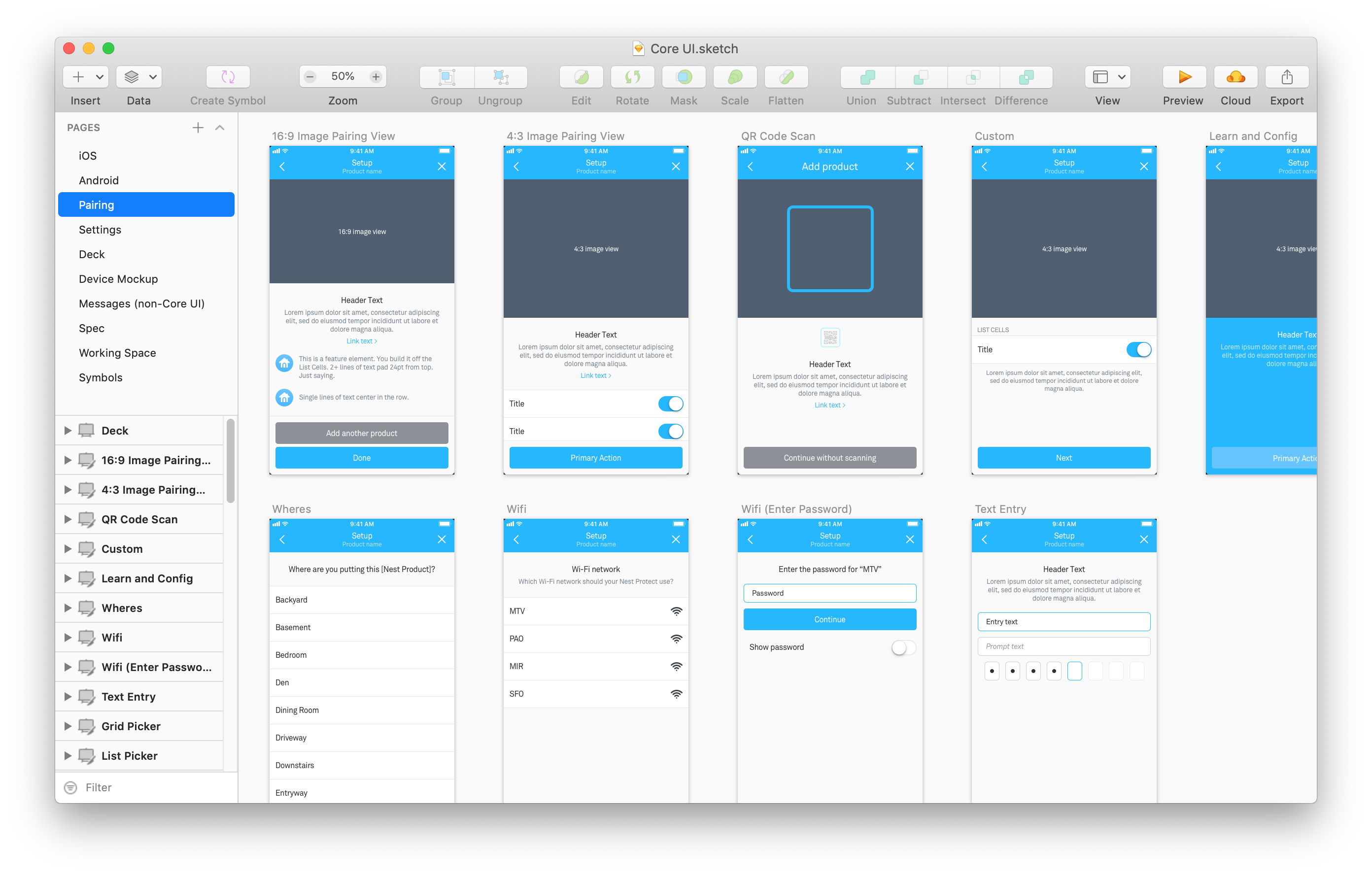This screenshot has height=876, width=1372.
Task: Click the Mask tool icon
Action: (683, 77)
